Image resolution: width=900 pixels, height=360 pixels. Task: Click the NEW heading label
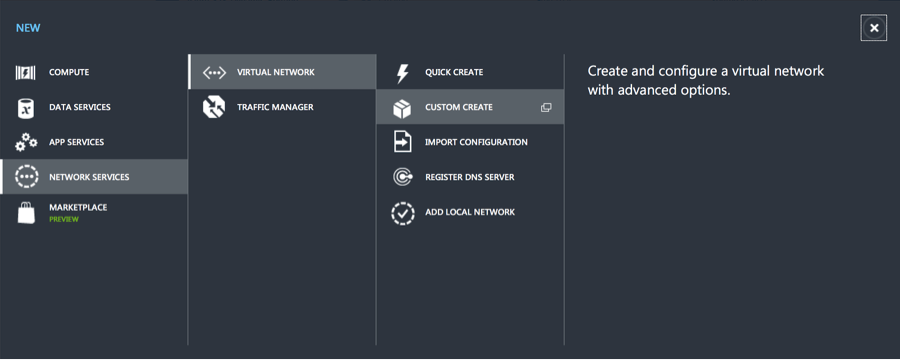[x=28, y=28]
